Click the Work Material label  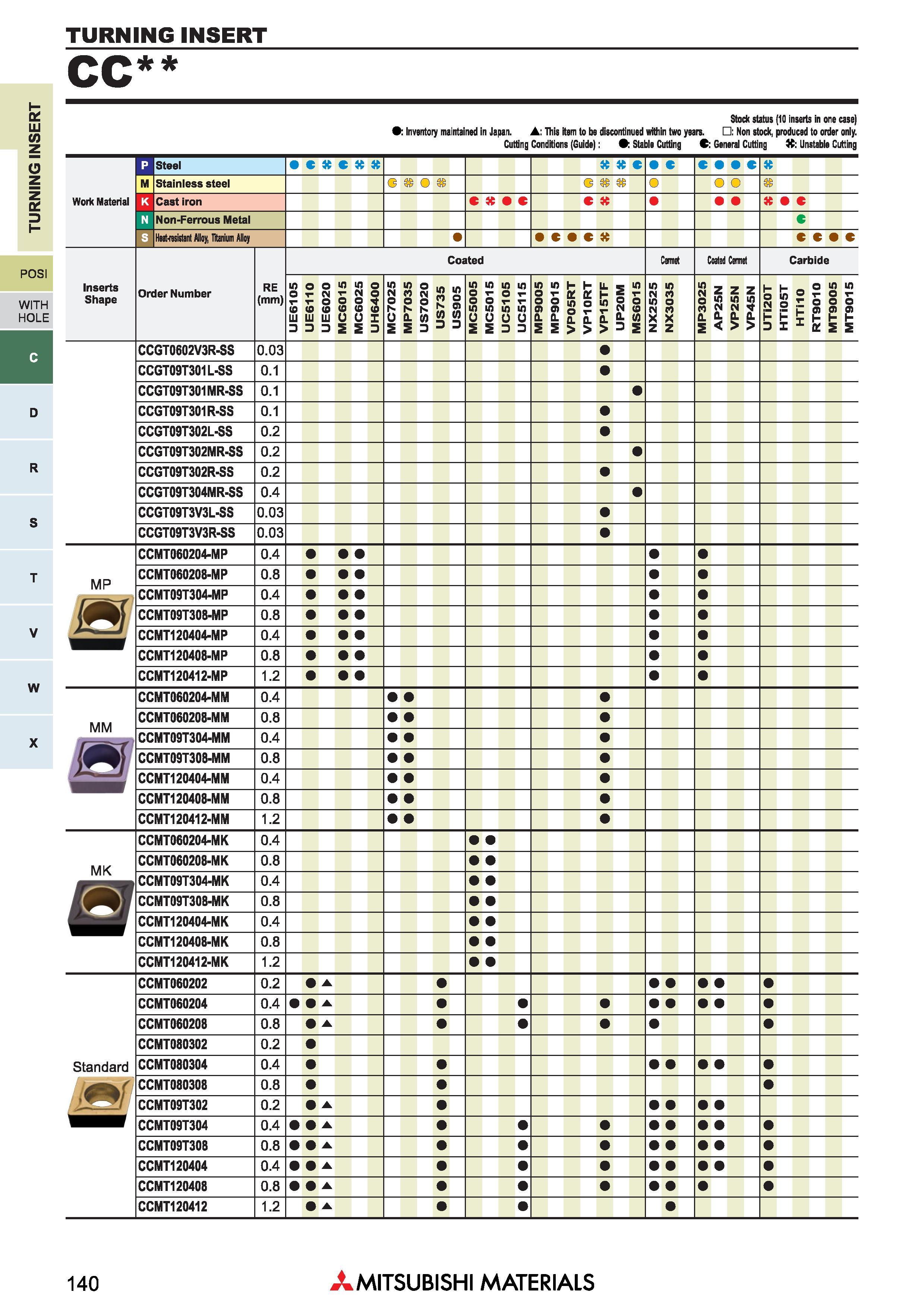pyautogui.click(x=101, y=202)
